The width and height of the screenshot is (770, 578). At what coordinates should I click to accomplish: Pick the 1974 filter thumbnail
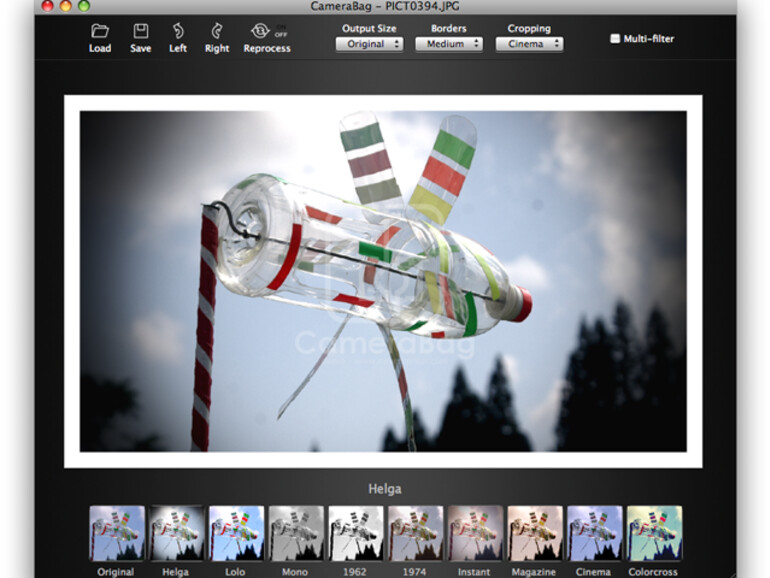click(x=415, y=533)
